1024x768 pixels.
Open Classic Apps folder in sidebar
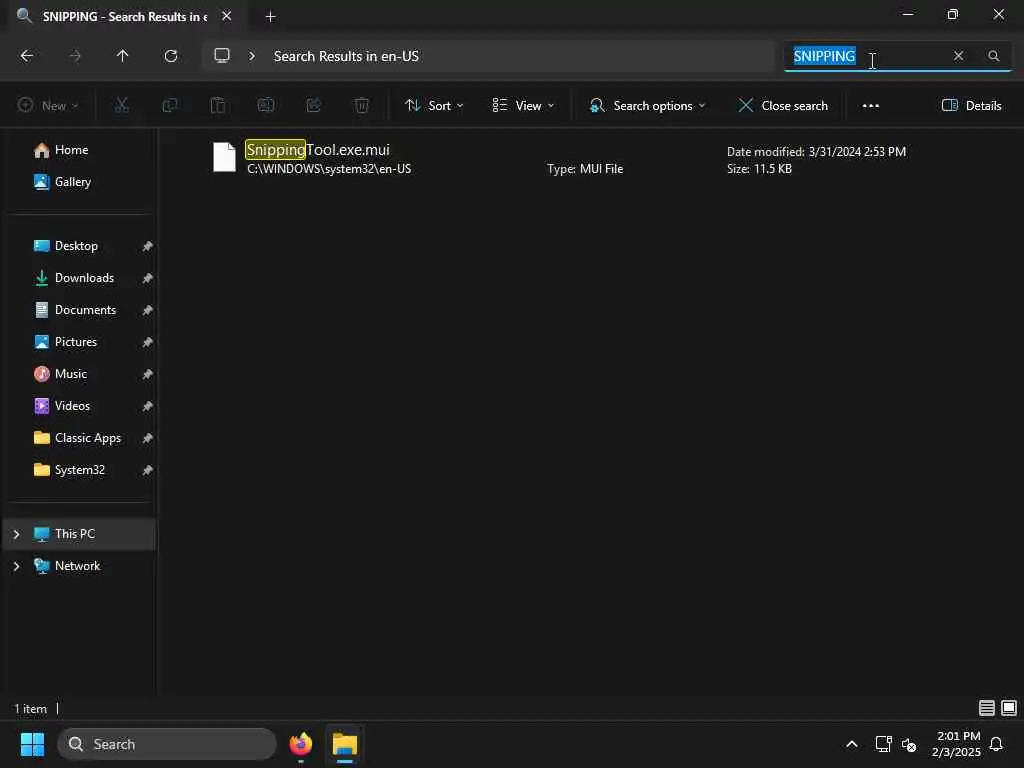tap(88, 438)
